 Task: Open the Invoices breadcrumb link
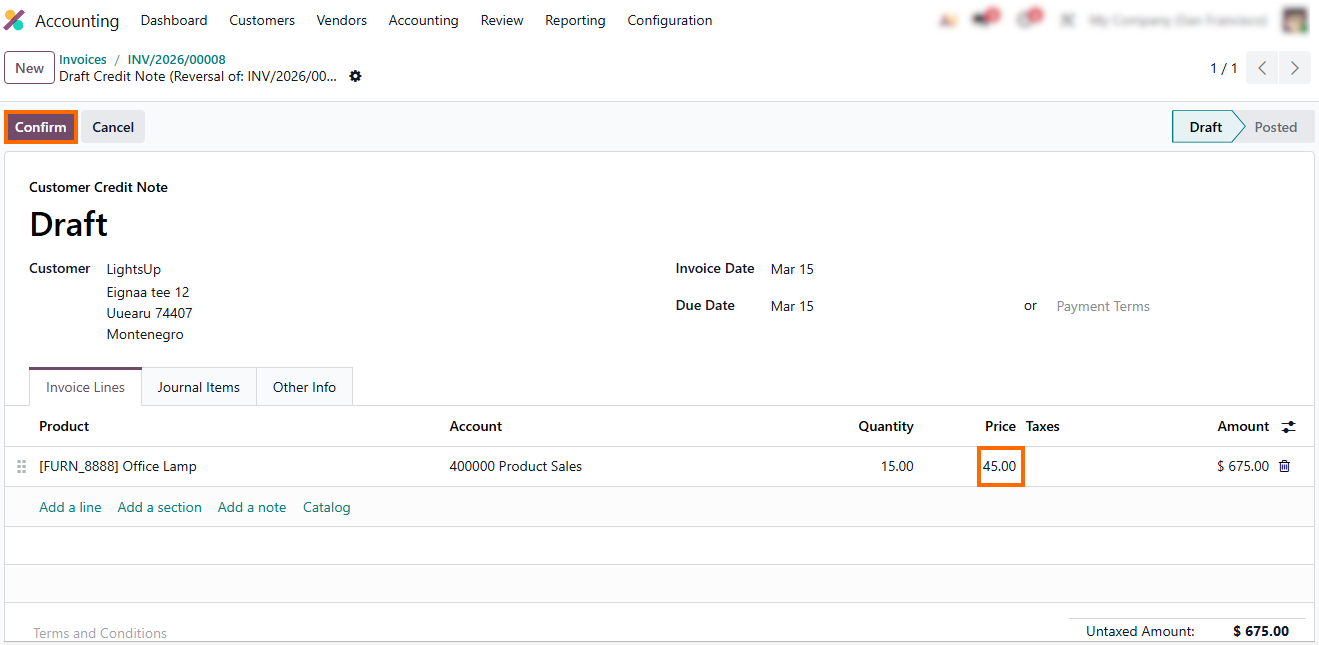82,60
